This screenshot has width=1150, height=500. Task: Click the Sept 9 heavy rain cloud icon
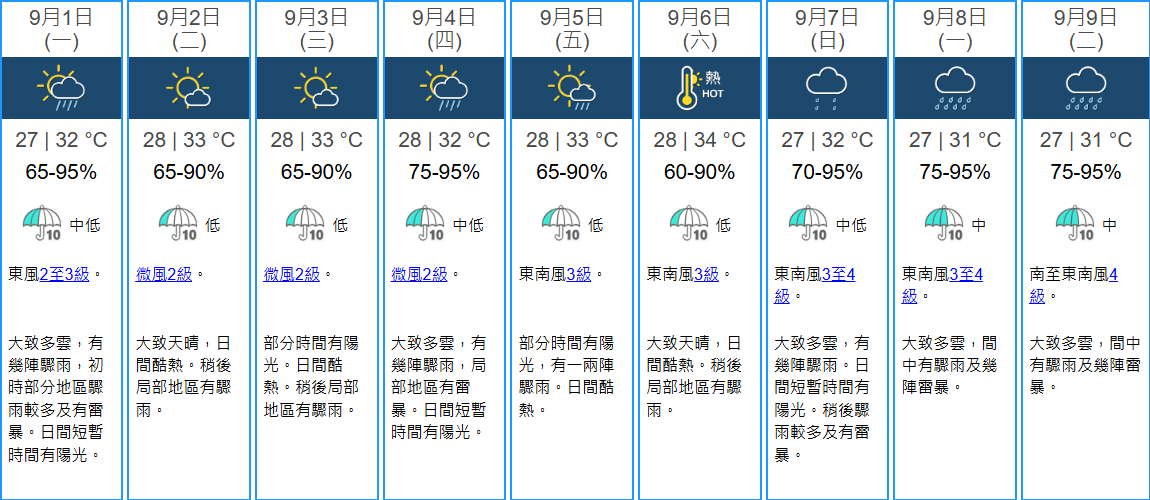tap(1084, 88)
